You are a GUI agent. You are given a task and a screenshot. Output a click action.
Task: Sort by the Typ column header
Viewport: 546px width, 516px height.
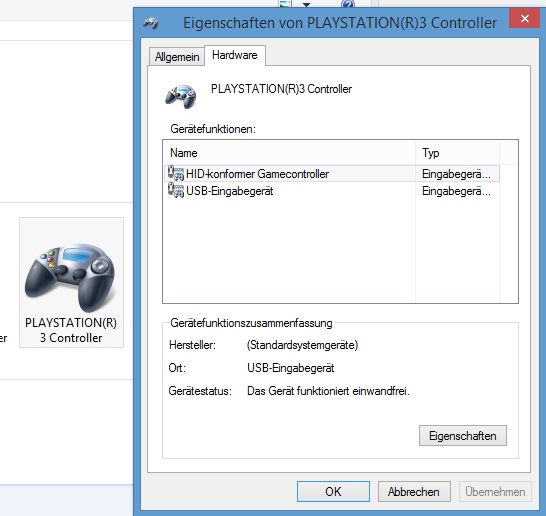coord(457,153)
